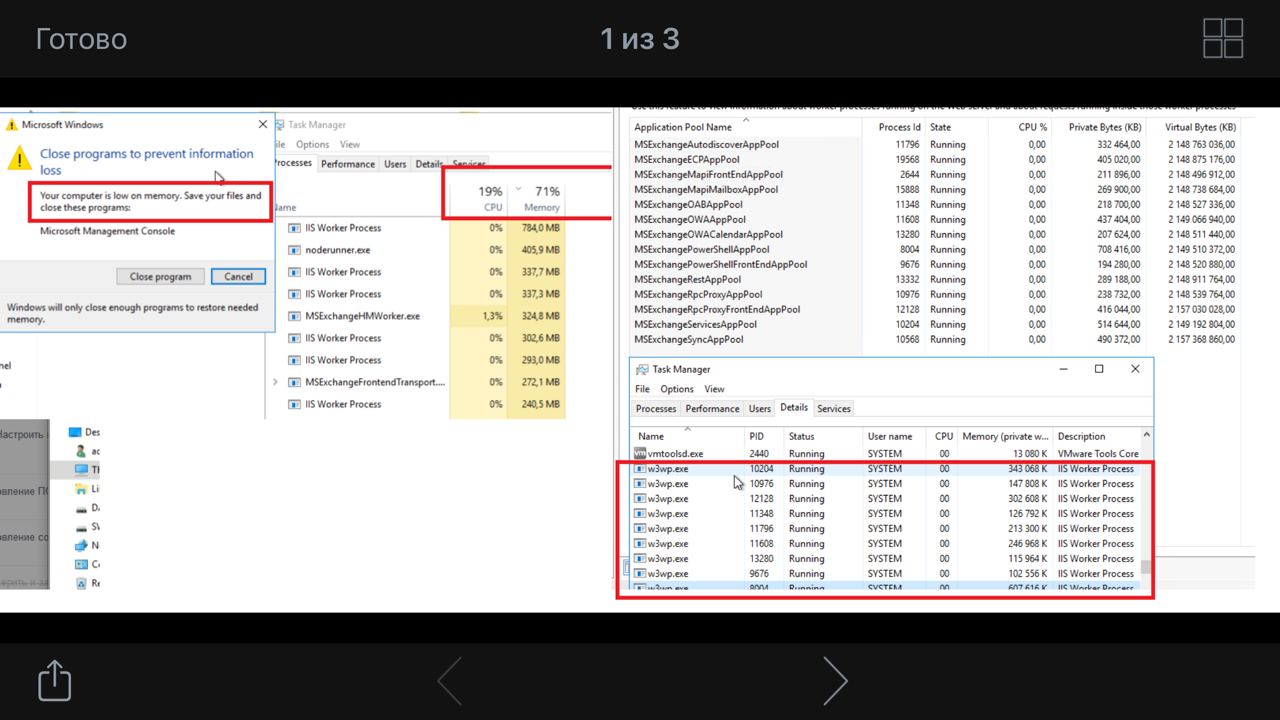Sort processes by the 19% CPU column

coord(478,198)
